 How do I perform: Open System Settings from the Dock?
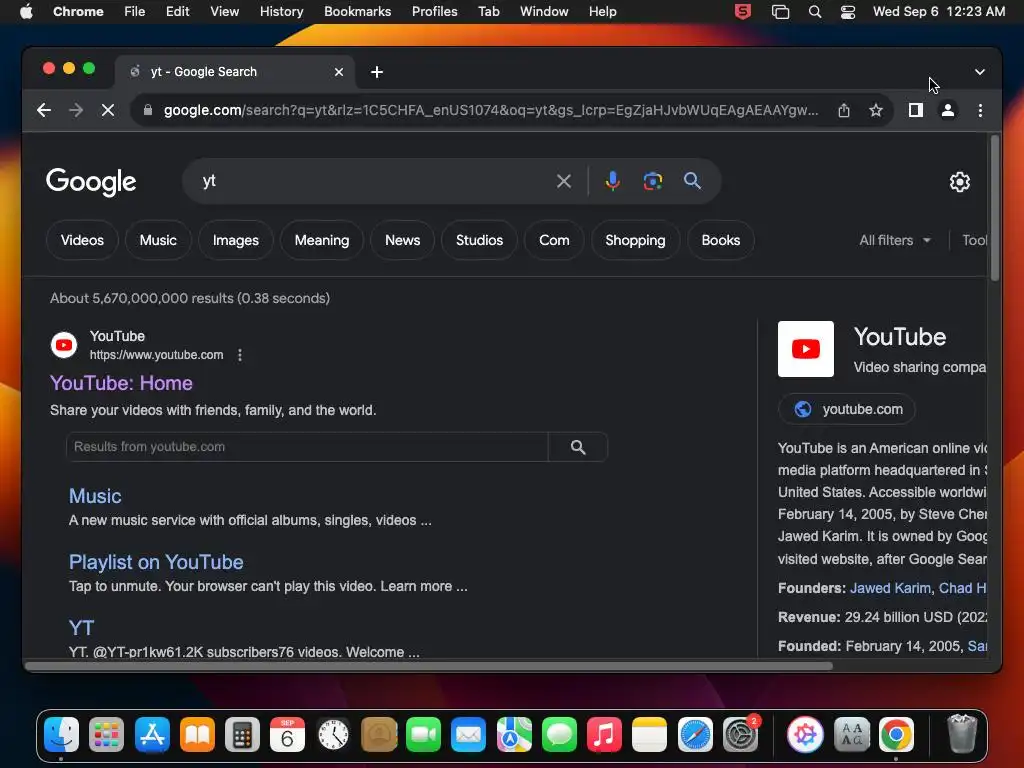(740, 735)
